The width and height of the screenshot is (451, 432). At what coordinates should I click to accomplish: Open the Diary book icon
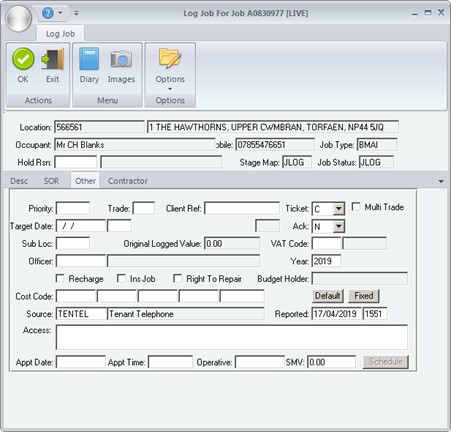coord(89,59)
